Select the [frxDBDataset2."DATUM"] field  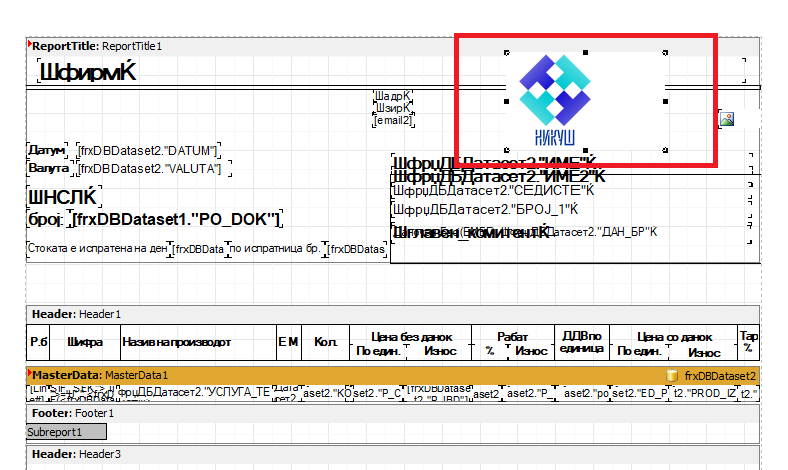click(x=148, y=150)
